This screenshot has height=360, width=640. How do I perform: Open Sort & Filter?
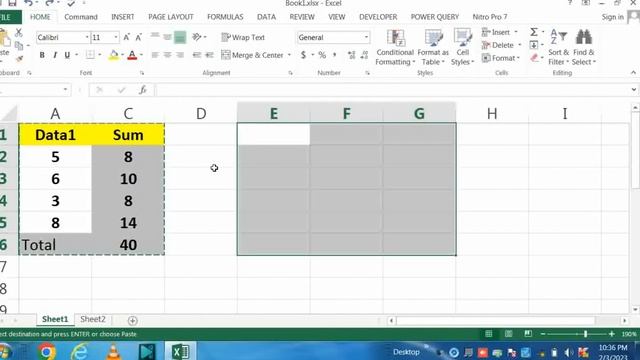pos(558,47)
